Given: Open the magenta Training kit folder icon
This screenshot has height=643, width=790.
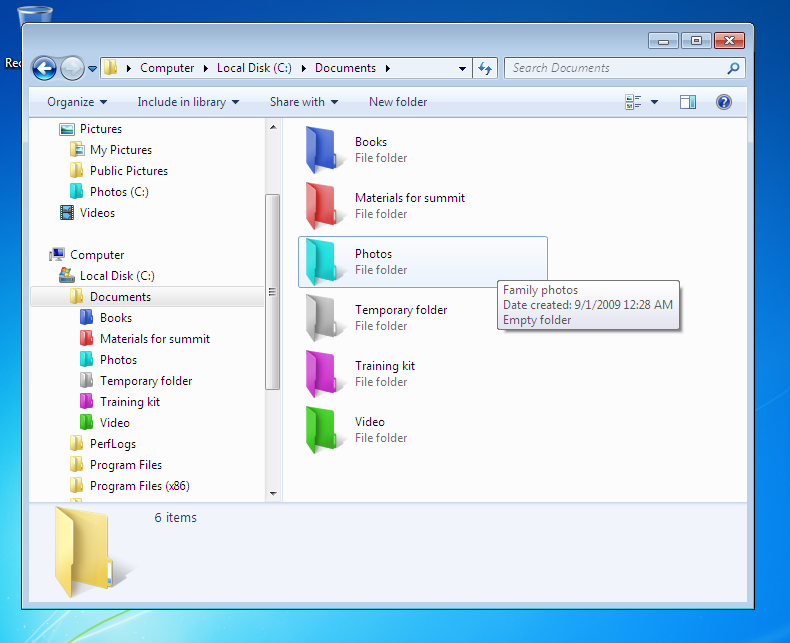Looking at the screenshot, I should tap(323, 374).
